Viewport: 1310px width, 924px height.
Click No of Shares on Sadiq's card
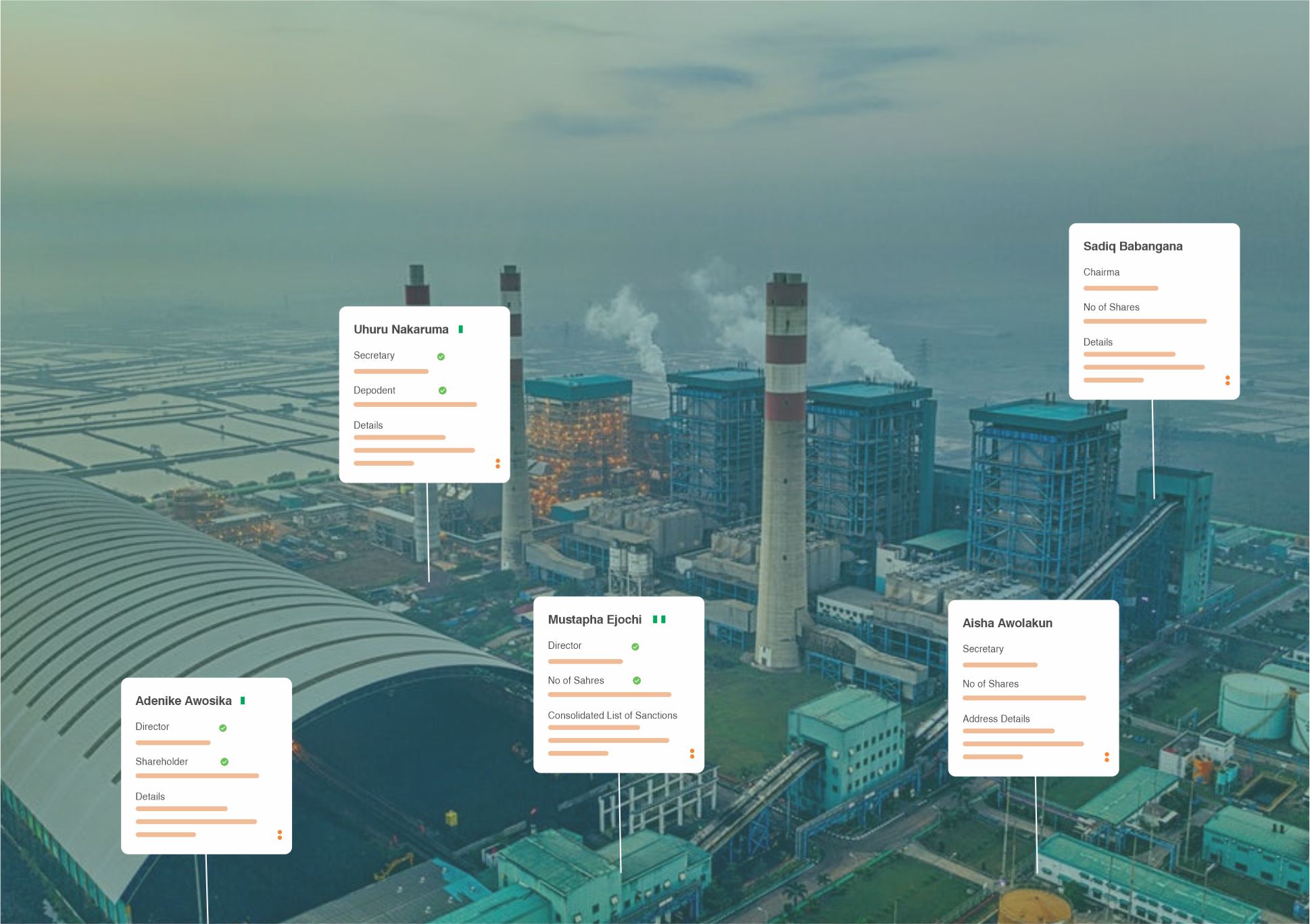(1111, 307)
